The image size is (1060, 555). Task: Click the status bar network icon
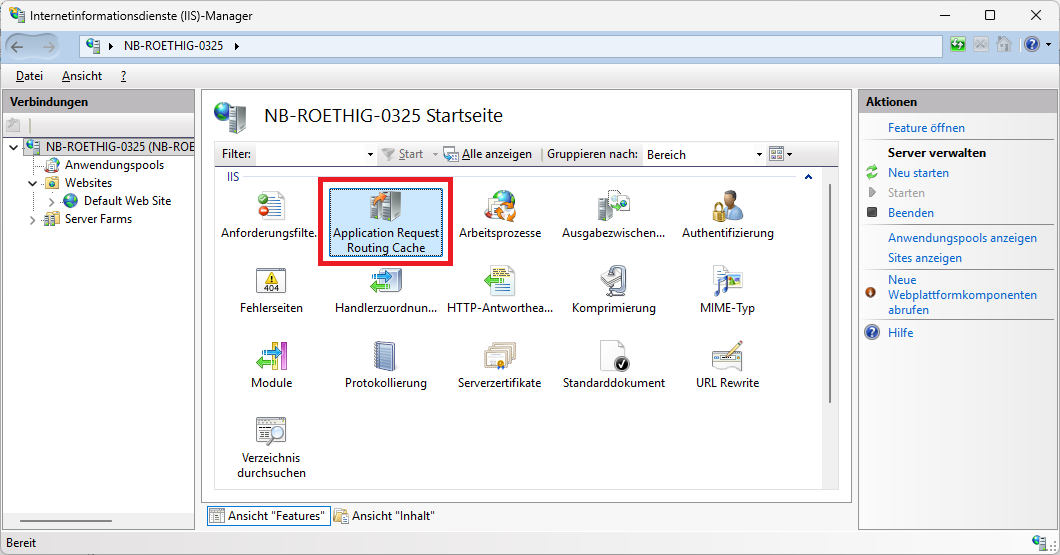coord(1039,541)
